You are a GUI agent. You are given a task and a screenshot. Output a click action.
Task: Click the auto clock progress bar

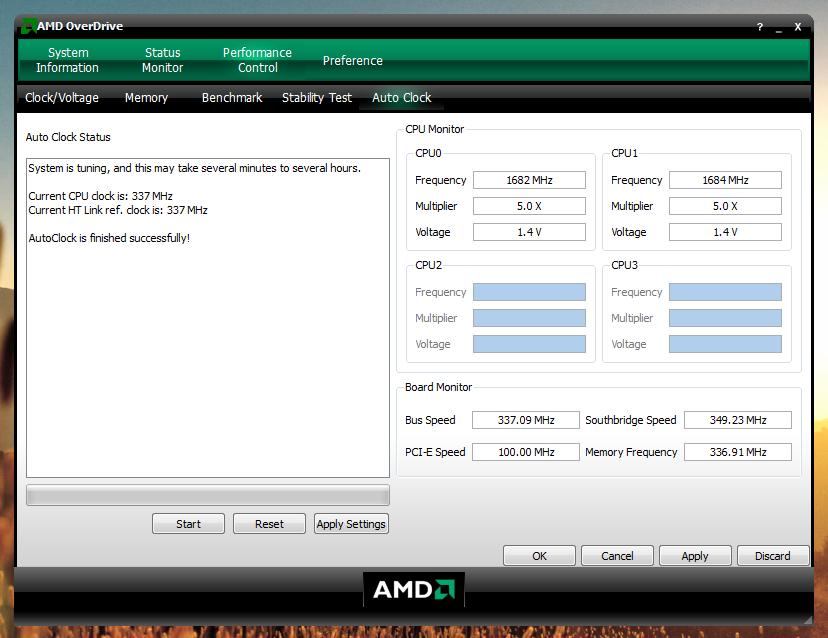click(208, 495)
